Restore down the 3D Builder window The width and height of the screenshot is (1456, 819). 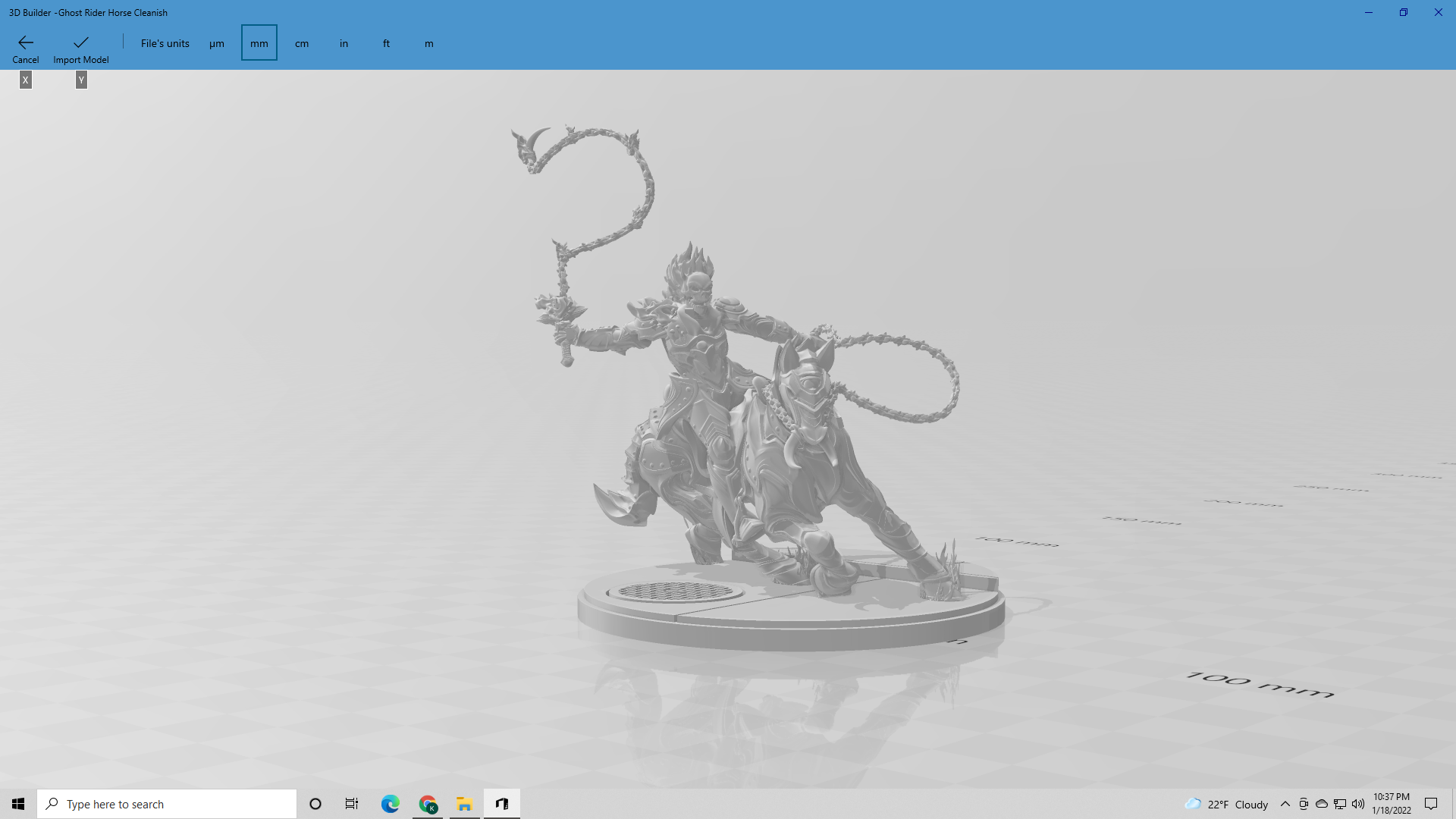[x=1404, y=12]
